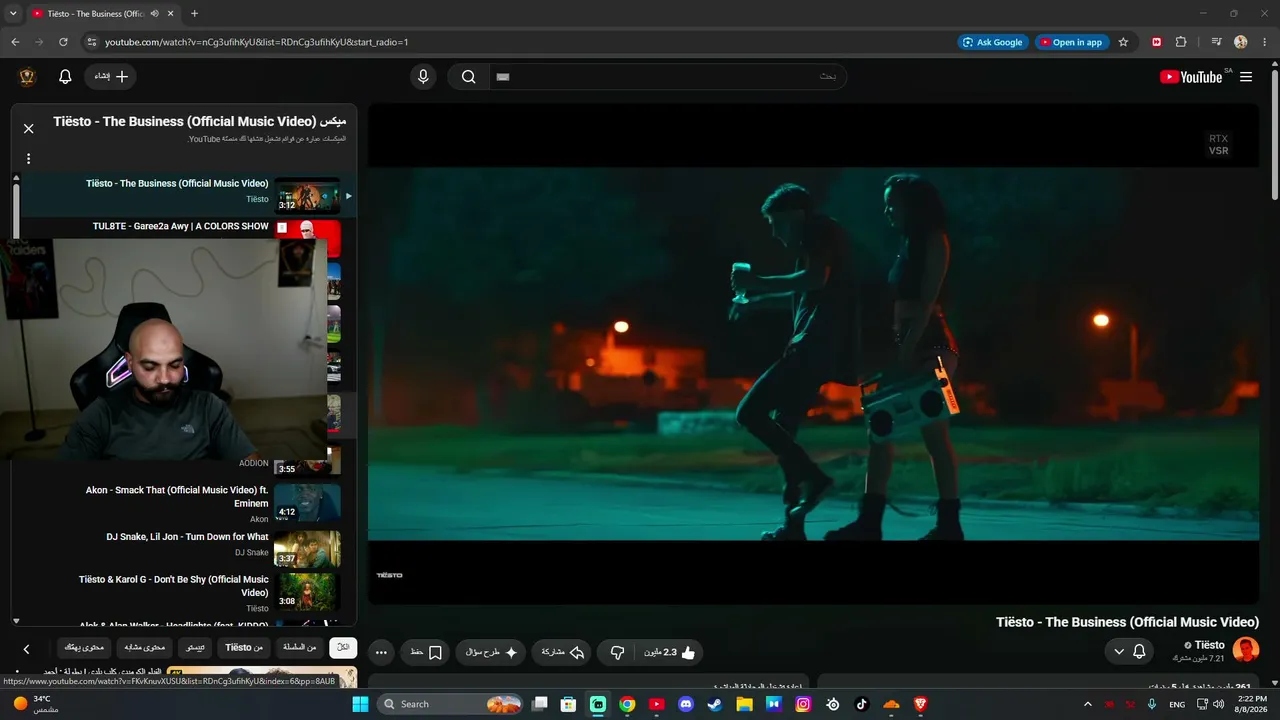Open the YouTube account avatar menu
The height and width of the screenshot is (720, 1280).
[27, 77]
